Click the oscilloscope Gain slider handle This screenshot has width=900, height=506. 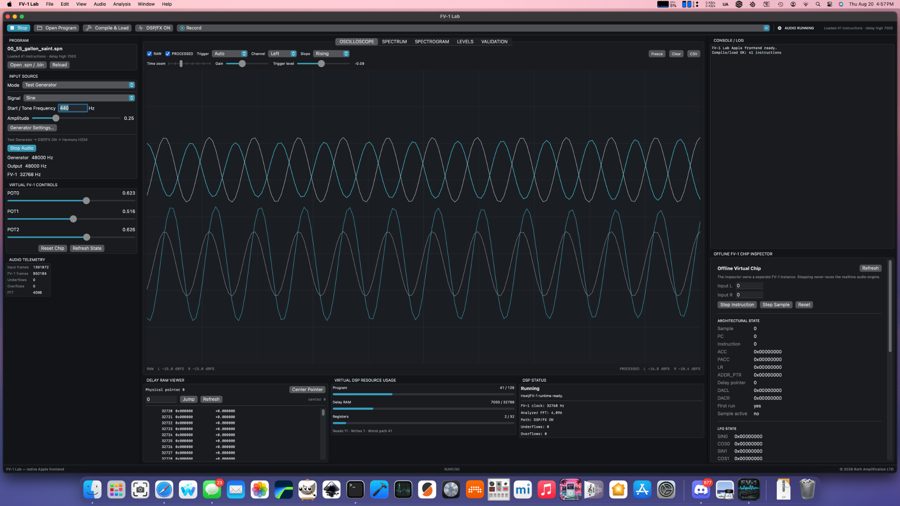click(x=242, y=64)
